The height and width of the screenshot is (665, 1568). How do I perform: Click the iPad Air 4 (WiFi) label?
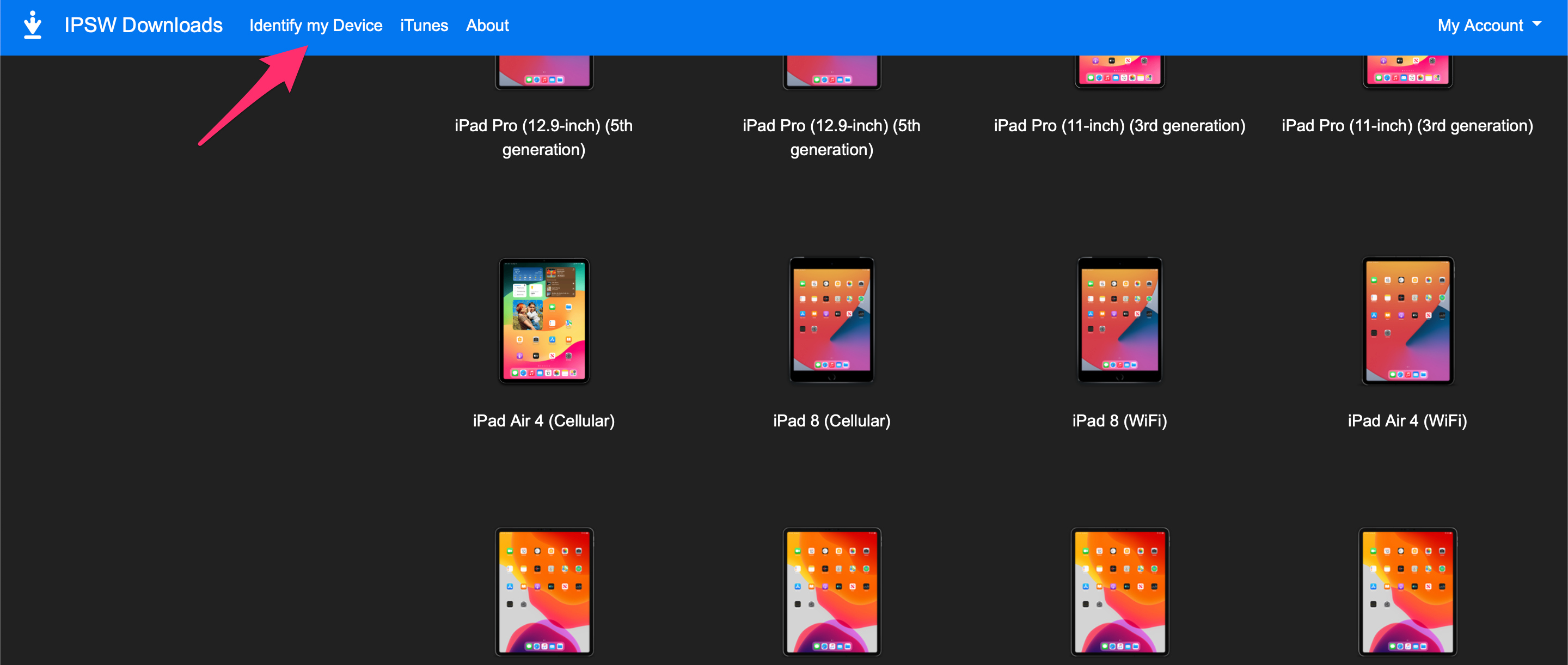coord(1407,421)
